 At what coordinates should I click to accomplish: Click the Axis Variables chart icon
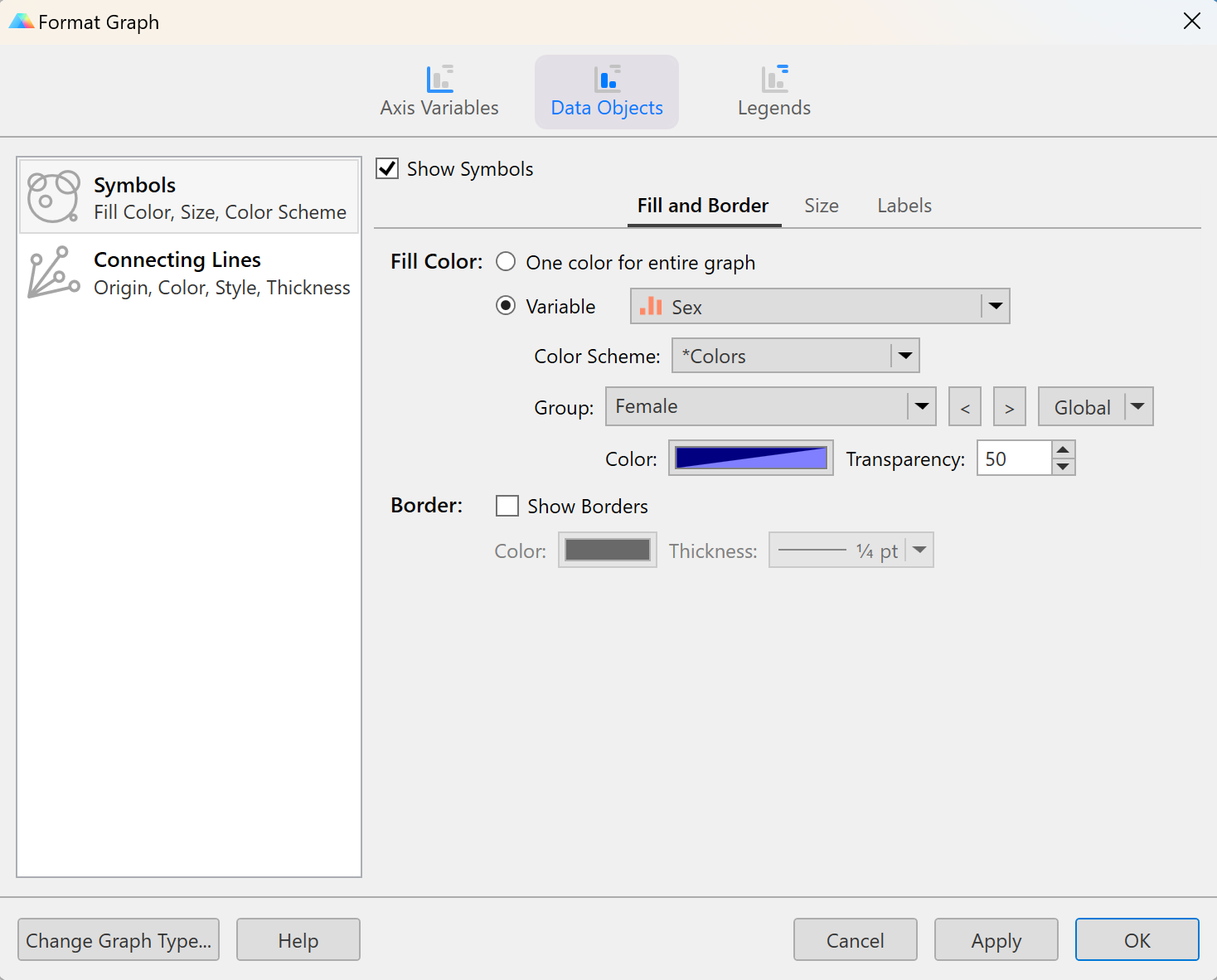(x=439, y=80)
